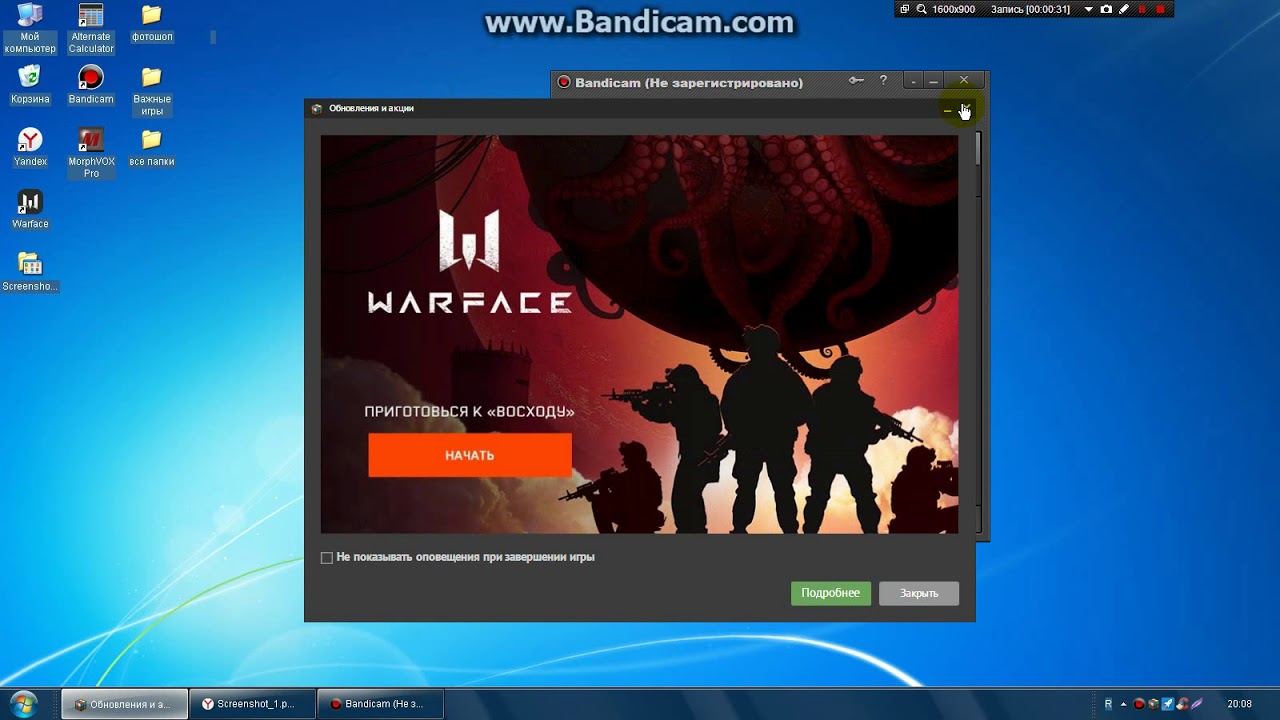Open the Корзина recycle bin icon

point(30,85)
